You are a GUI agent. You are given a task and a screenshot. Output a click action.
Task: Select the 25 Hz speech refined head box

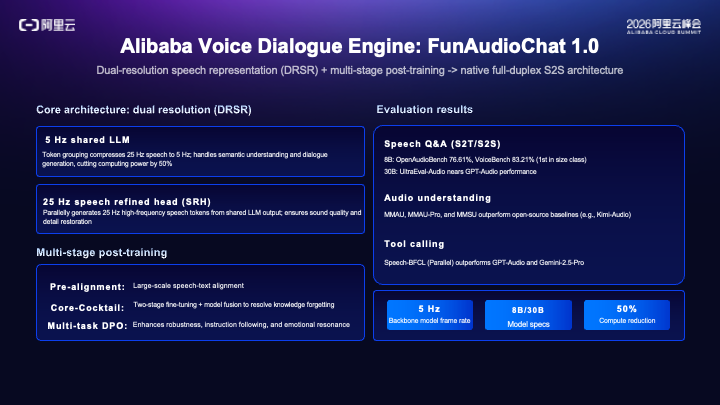(x=200, y=209)
